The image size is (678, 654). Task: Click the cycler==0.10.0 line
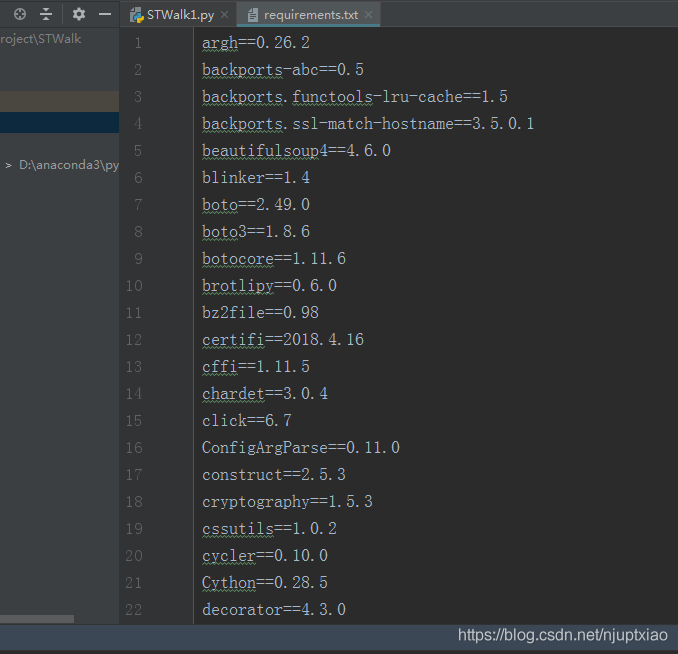point(265,555)
